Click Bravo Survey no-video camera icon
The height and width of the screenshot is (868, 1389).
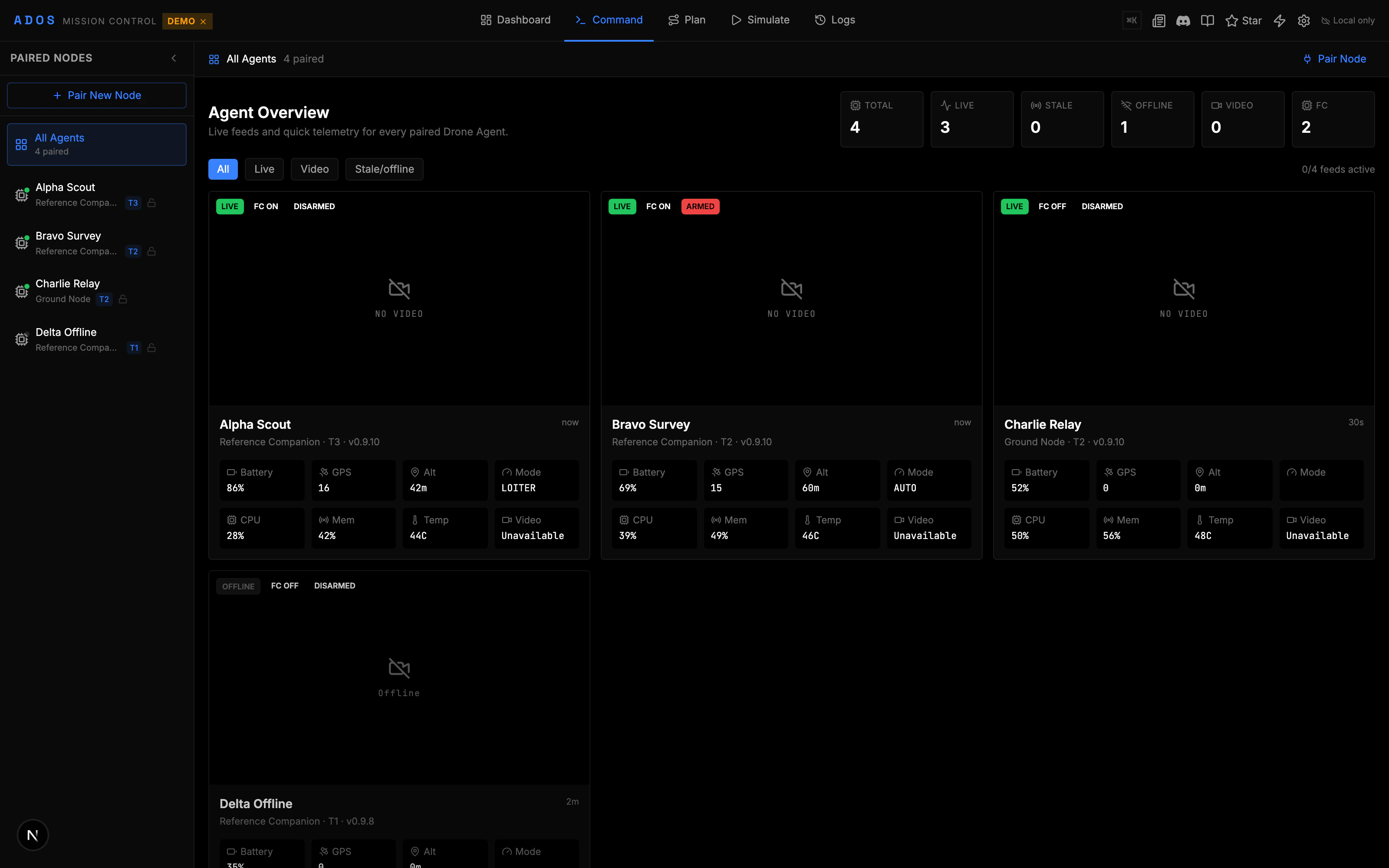791,289
